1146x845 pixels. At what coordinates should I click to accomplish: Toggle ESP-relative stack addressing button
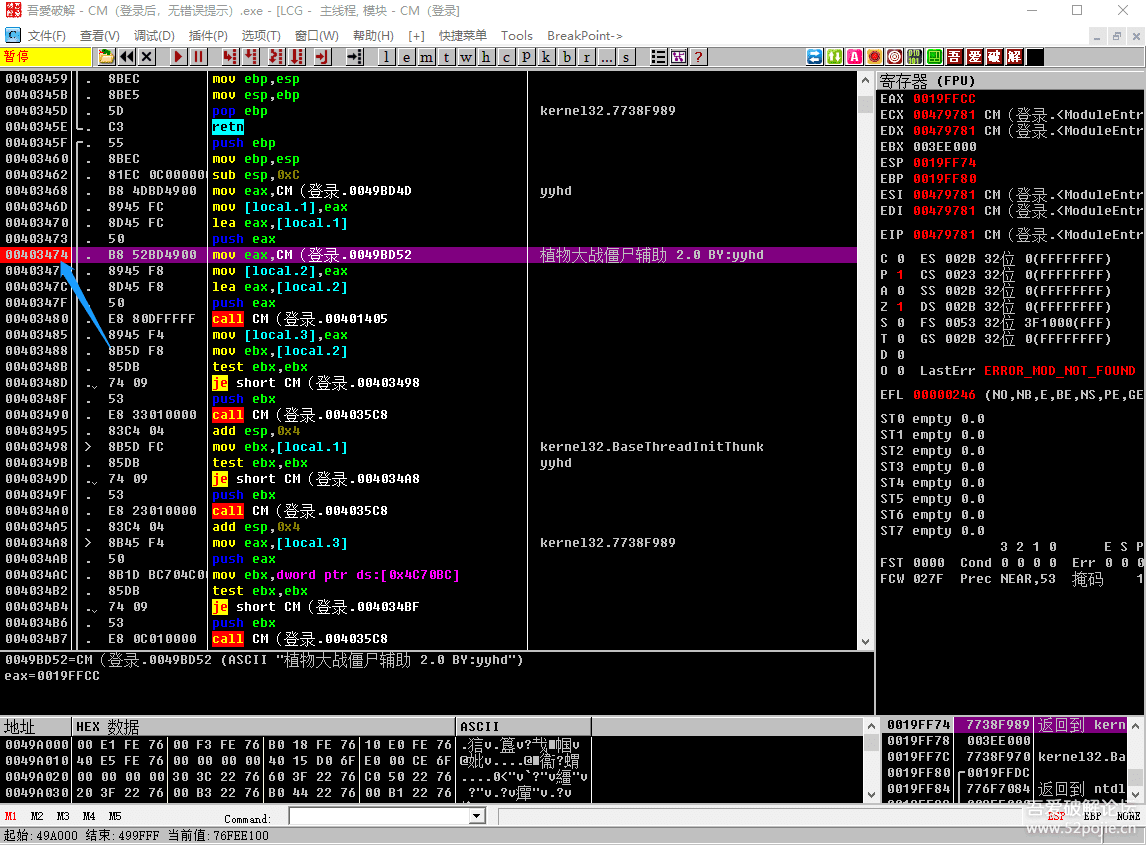(1055, 816)
